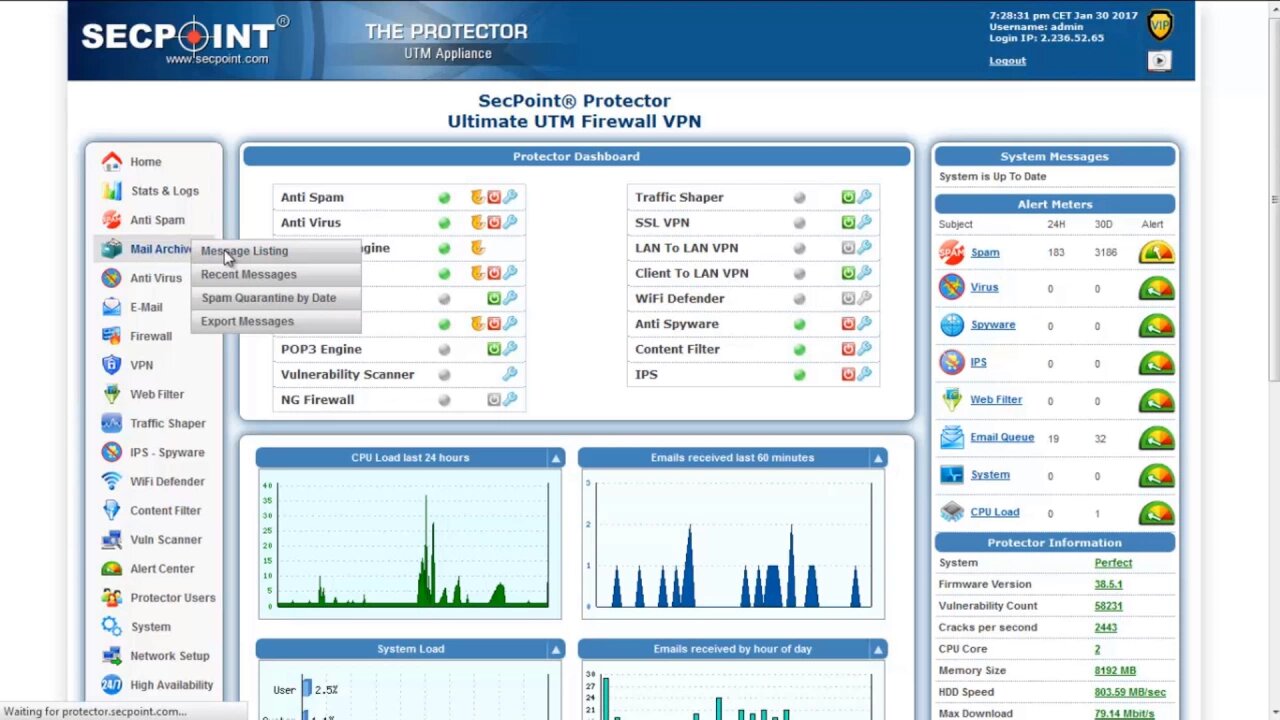
Task: Turn off Anti Virus with power button
Action: point(494,222)
